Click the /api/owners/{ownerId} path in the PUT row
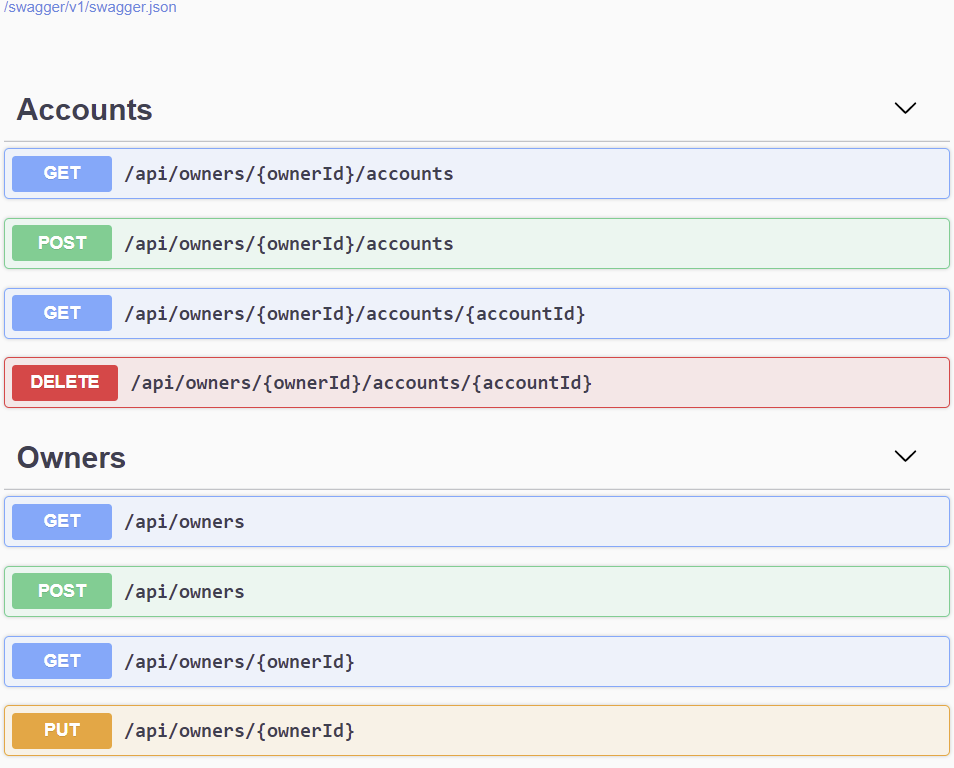Viewport: 954px width, 768px height. 239,731
